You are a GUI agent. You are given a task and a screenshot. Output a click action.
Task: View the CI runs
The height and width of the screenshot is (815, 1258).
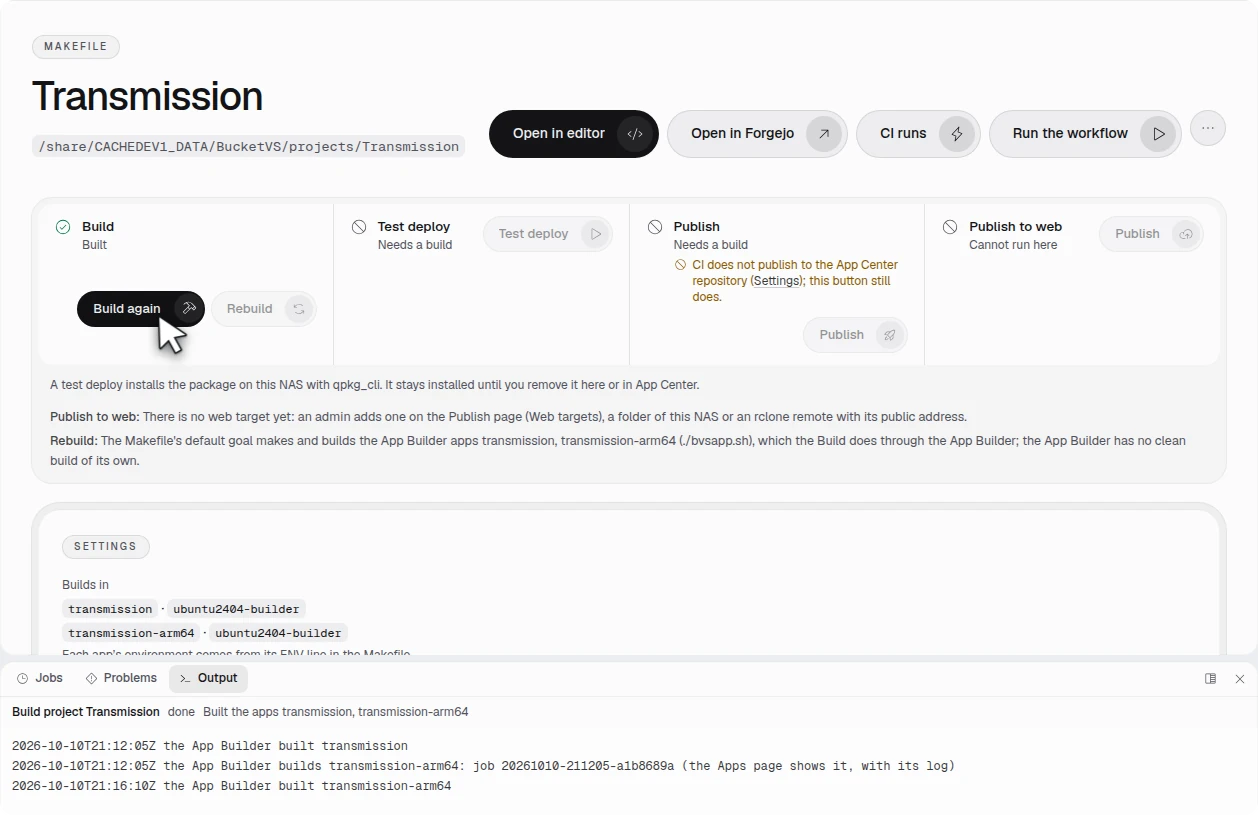coord(918,134)
